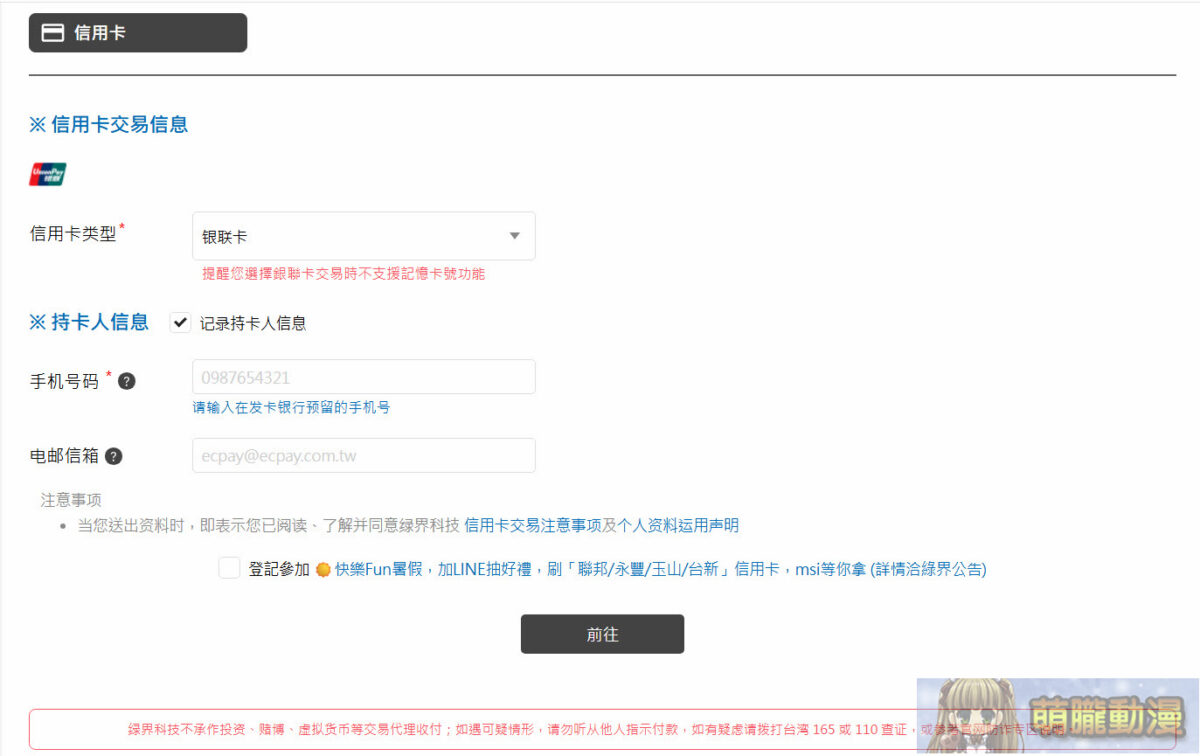This screenshot has height=756, width=1200.
Task: Click the 请输入在发卡银行预留的手机号 hint text
Action: pyautogui.click(x=291, y=407)
